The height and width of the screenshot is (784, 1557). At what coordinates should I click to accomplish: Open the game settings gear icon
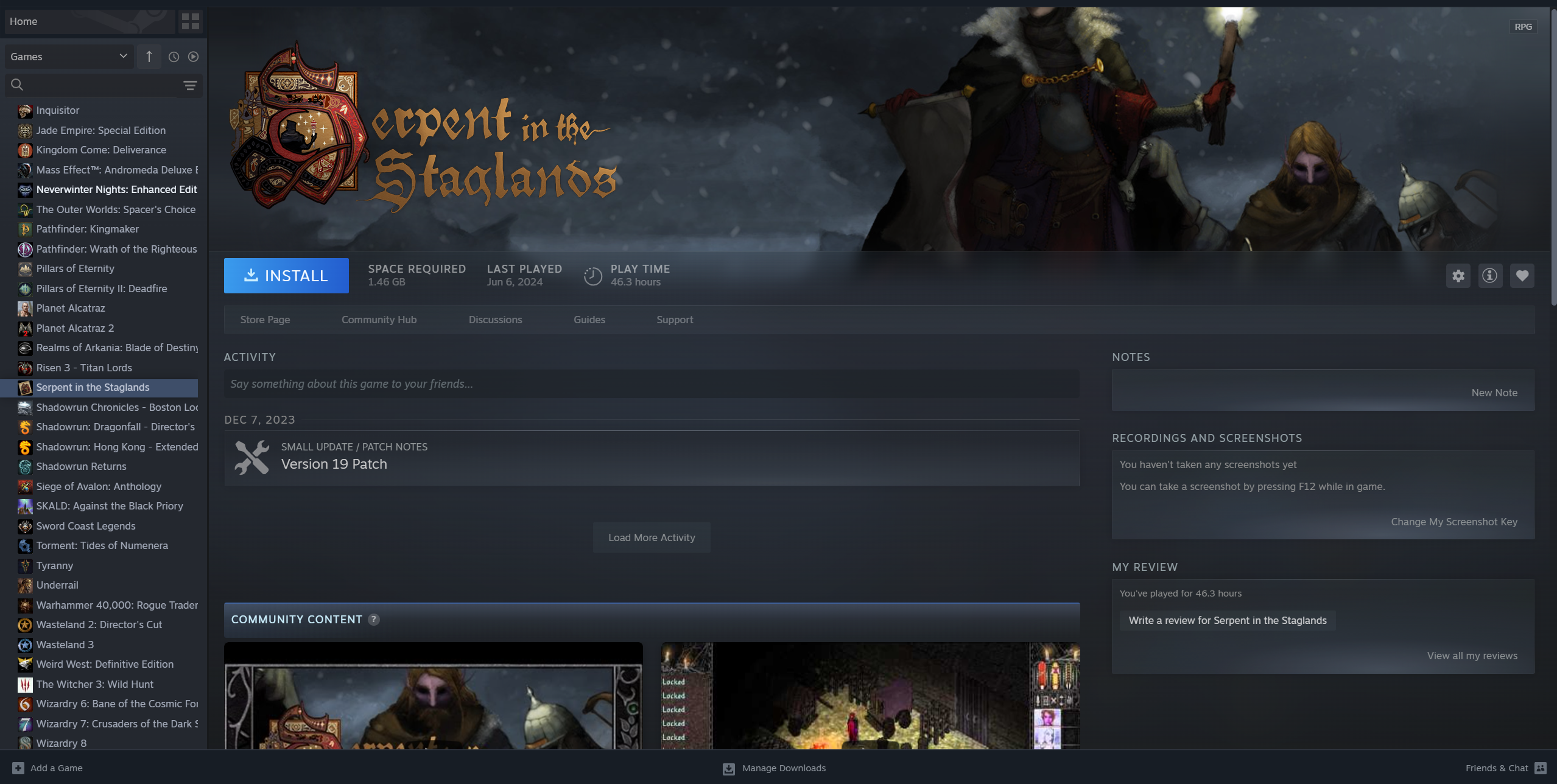coord(1458,276)
